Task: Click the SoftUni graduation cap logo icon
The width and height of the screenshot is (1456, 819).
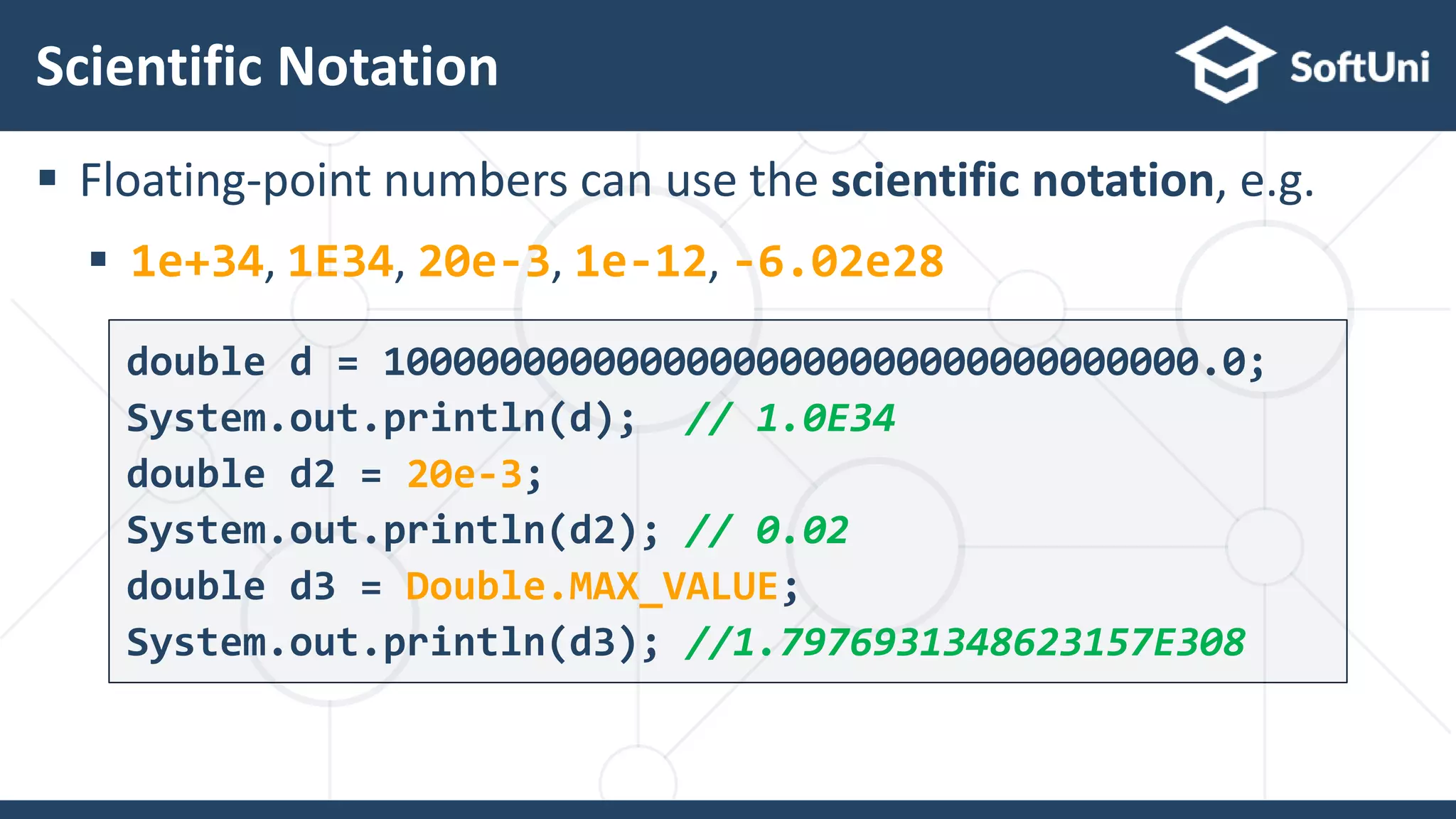Action: [1225, 65]
